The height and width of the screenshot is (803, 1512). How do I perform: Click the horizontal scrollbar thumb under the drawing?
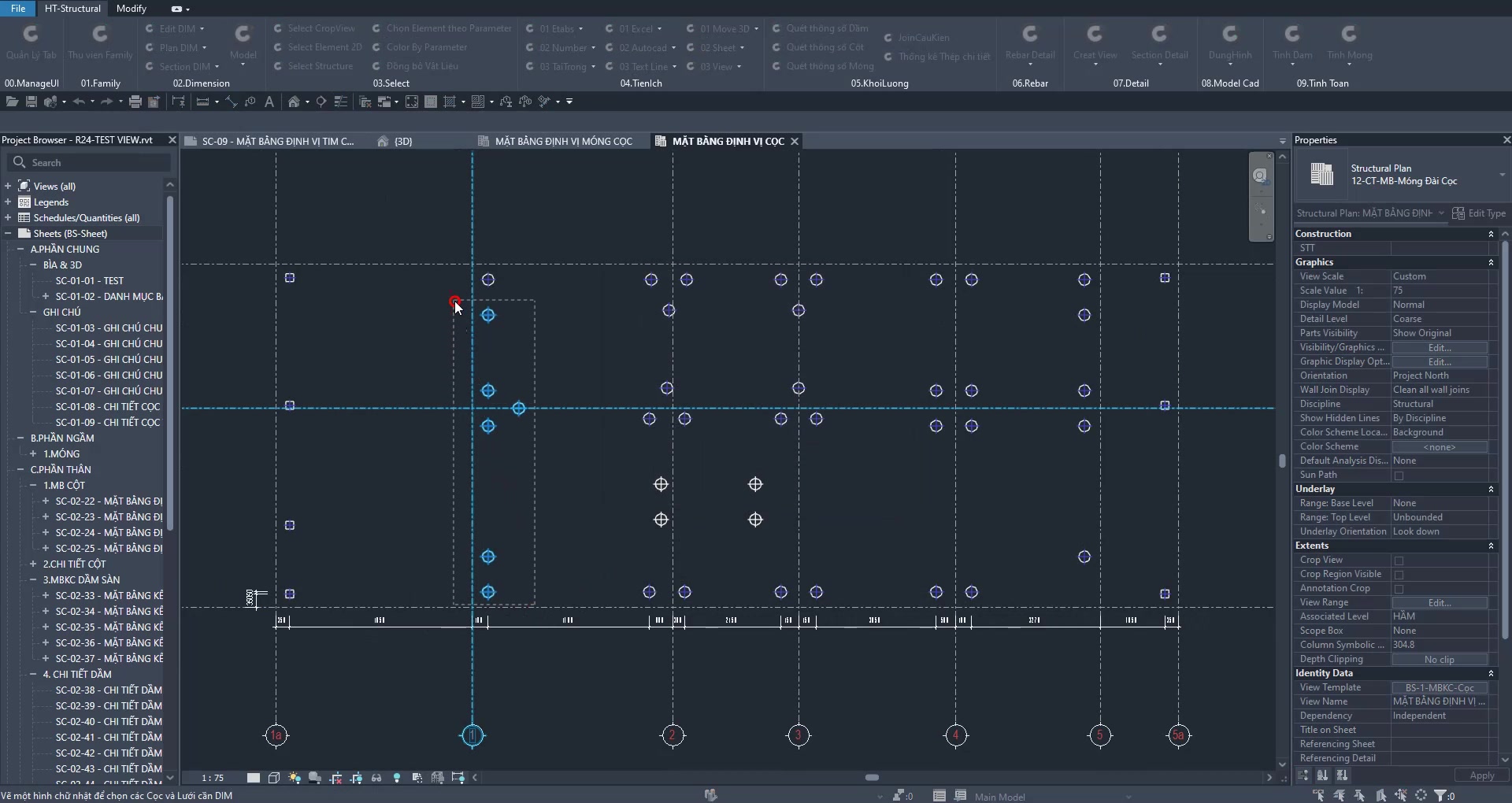(x=872, y=778)
